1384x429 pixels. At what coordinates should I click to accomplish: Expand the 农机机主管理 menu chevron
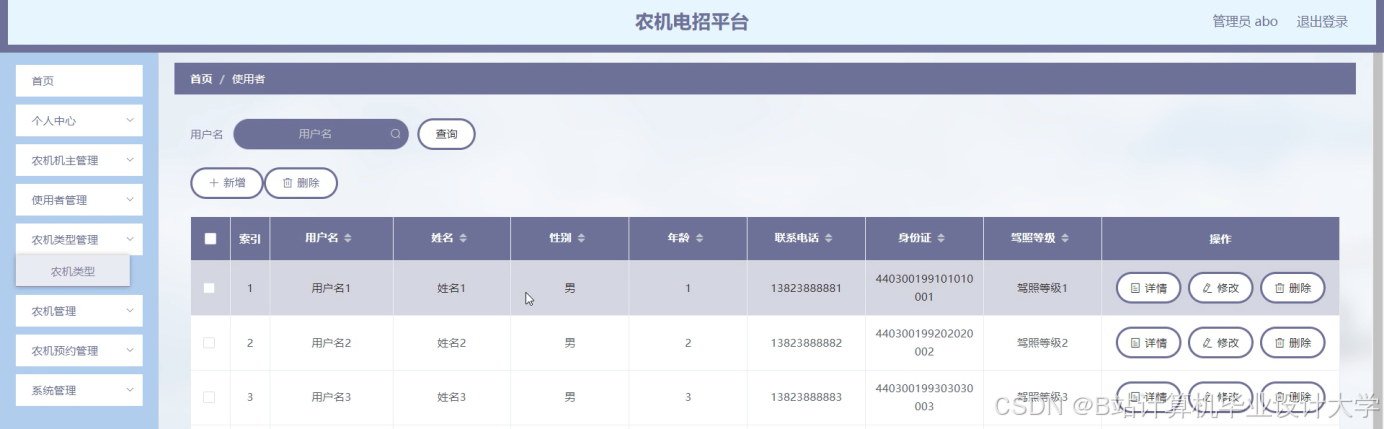pos(130,160)
